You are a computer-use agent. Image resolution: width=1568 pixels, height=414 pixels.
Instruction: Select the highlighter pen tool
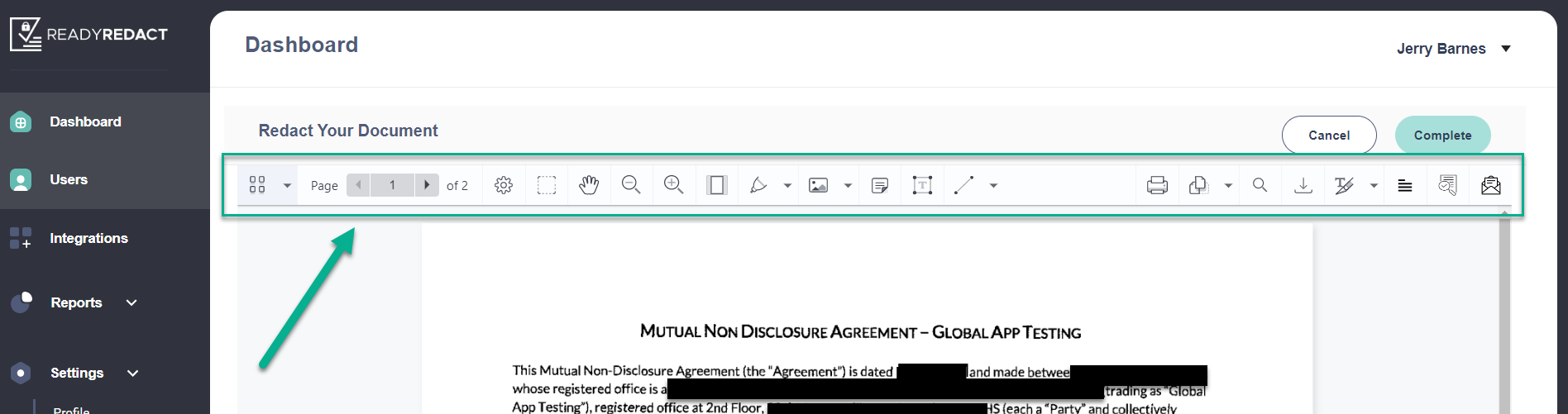(x=758, y=185)
